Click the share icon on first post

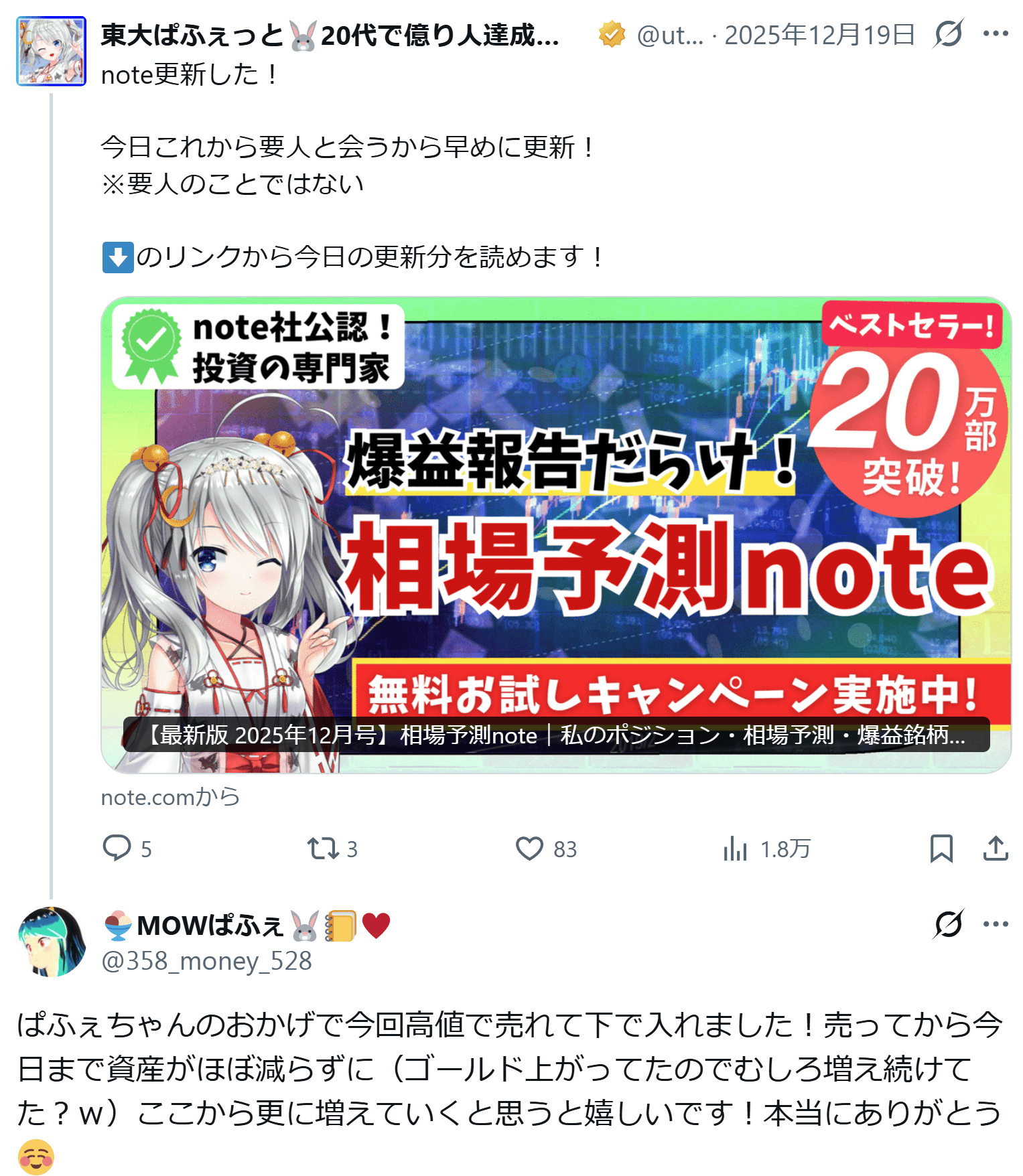(x=996, y=849)
